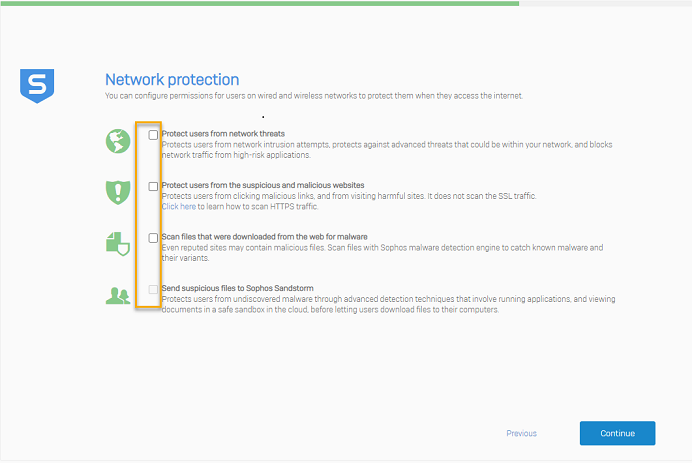This screenshot has width=692, height=463.
Task: Click the 'Network protection' heading
Action: (172, 79)
